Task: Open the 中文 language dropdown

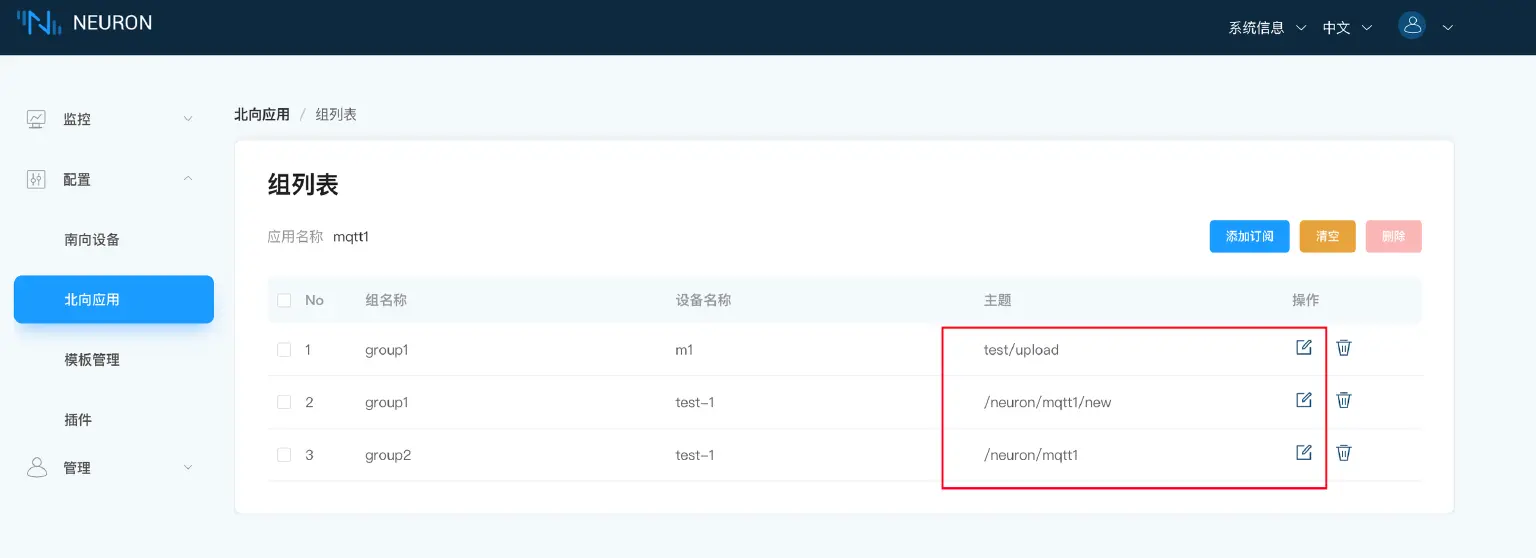Action: coord(1346,28)
